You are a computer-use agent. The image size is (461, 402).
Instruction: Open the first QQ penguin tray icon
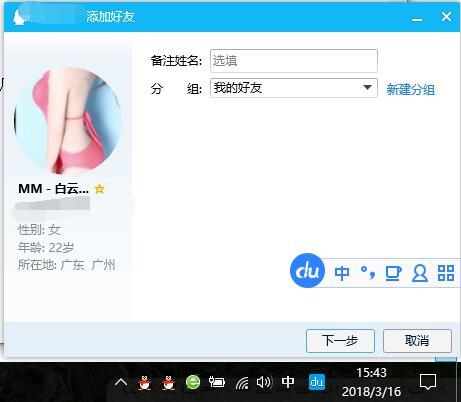[x=144, y=382]
